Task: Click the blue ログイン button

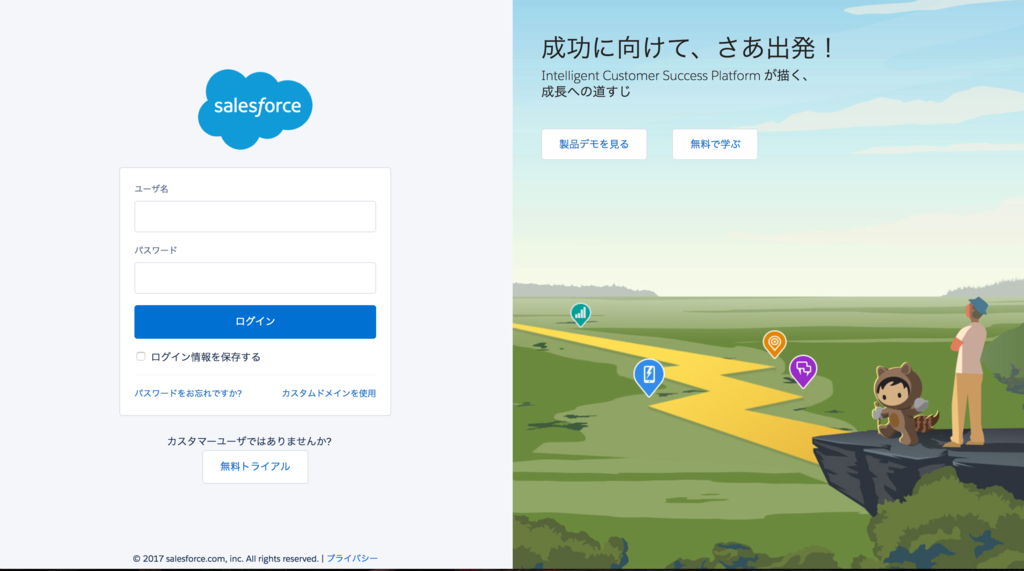Action: 255,321
